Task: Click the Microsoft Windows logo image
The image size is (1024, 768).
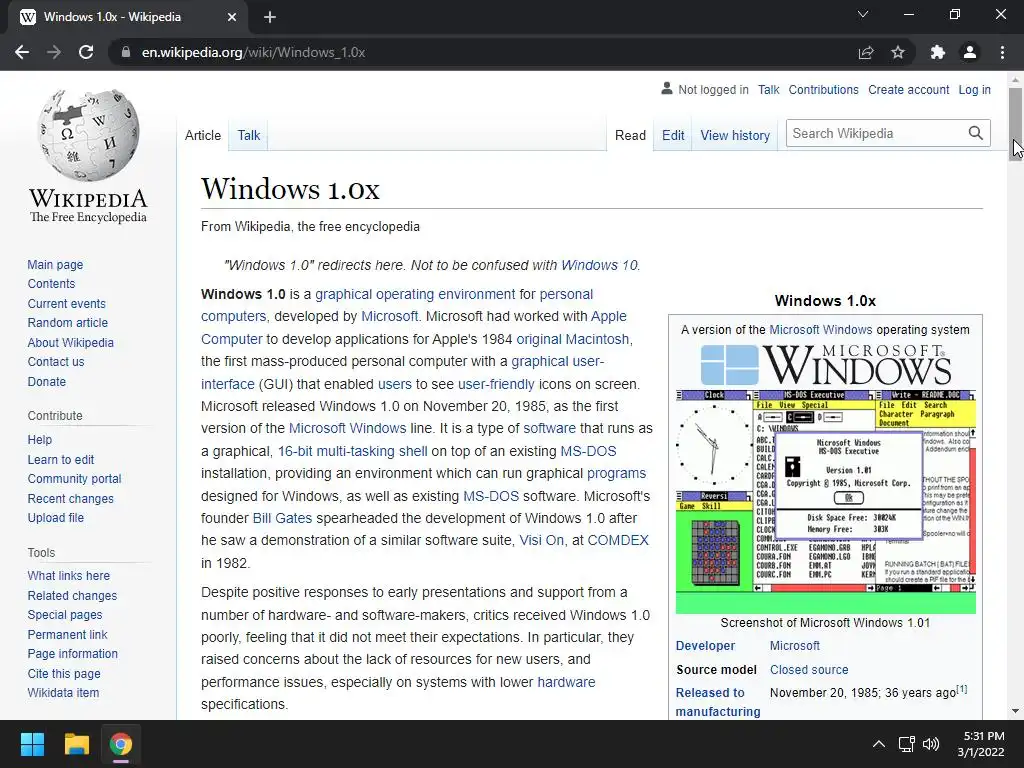Action: click(825, 365)
